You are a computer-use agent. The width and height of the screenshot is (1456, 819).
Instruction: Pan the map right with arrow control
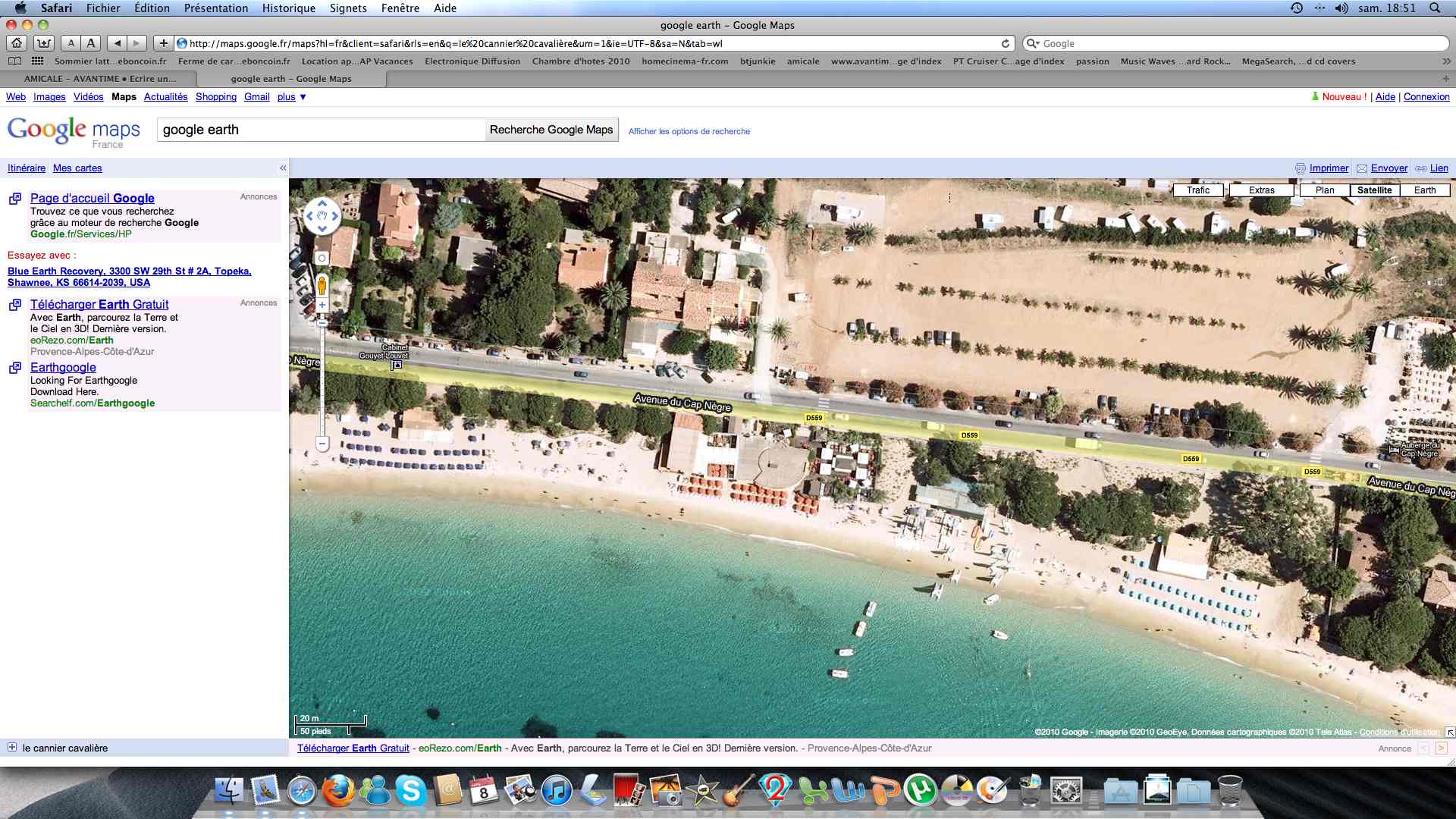pyautogui.click(x=335, y=216)
